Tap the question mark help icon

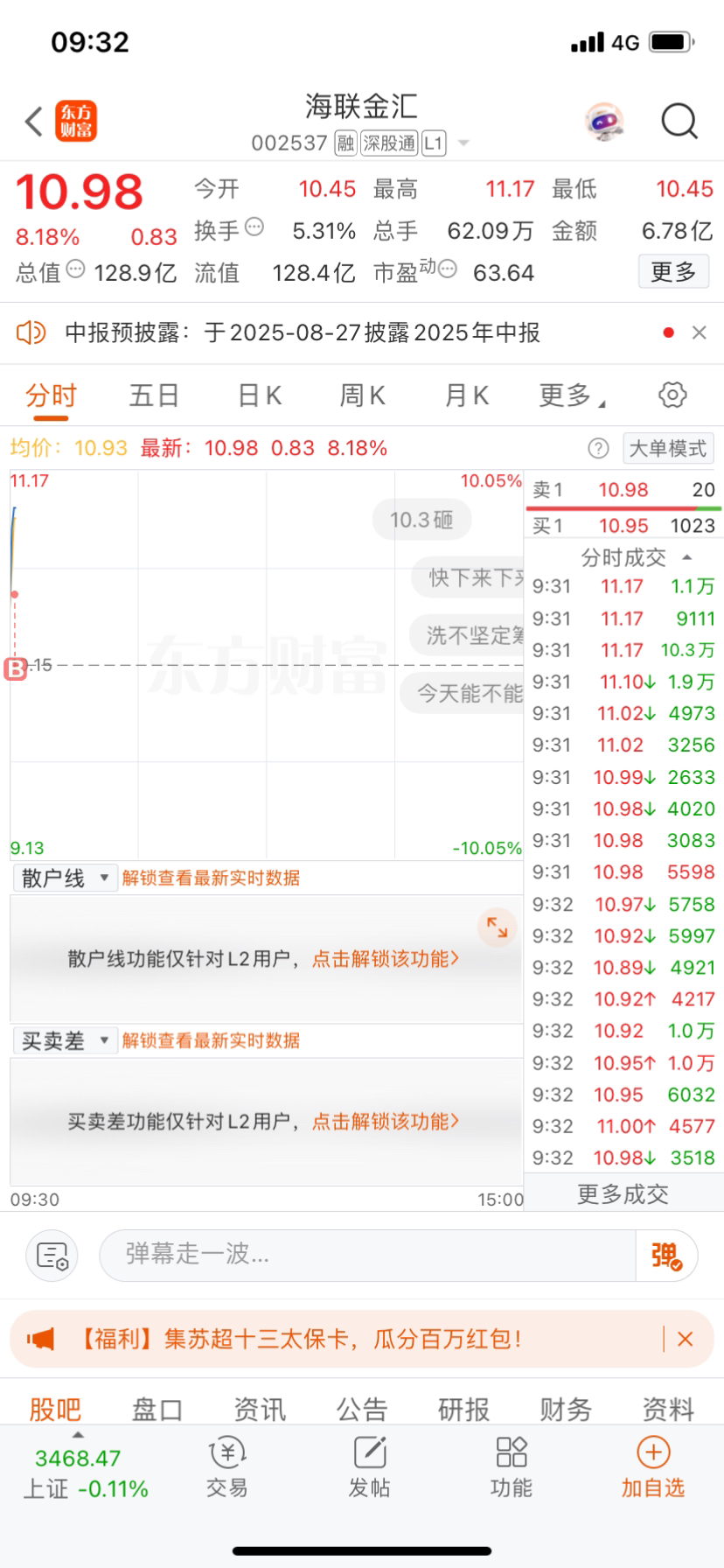pyautogui.click(x=598, y=449)
